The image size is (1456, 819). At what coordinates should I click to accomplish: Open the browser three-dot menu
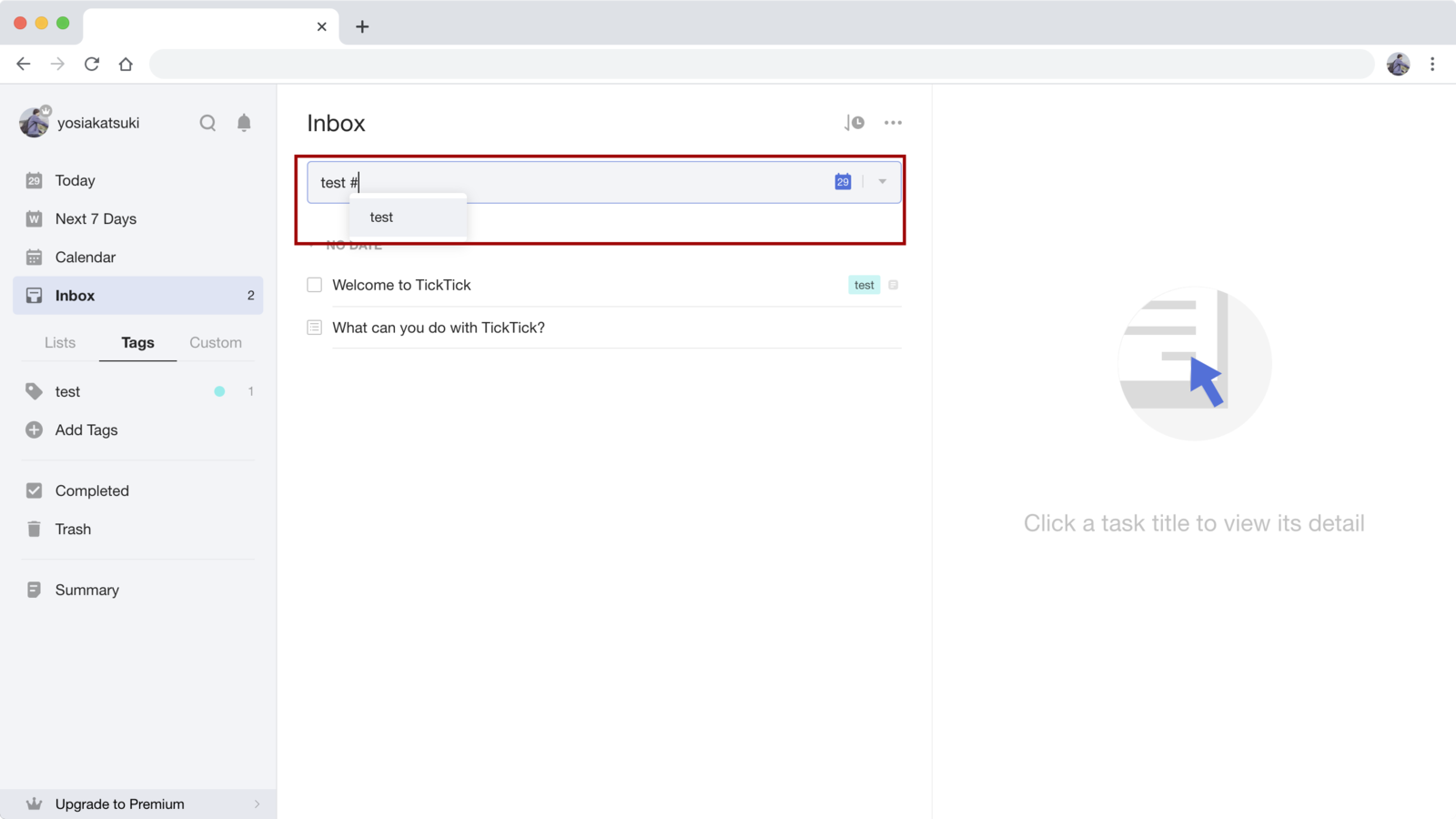click(1432, 64)
